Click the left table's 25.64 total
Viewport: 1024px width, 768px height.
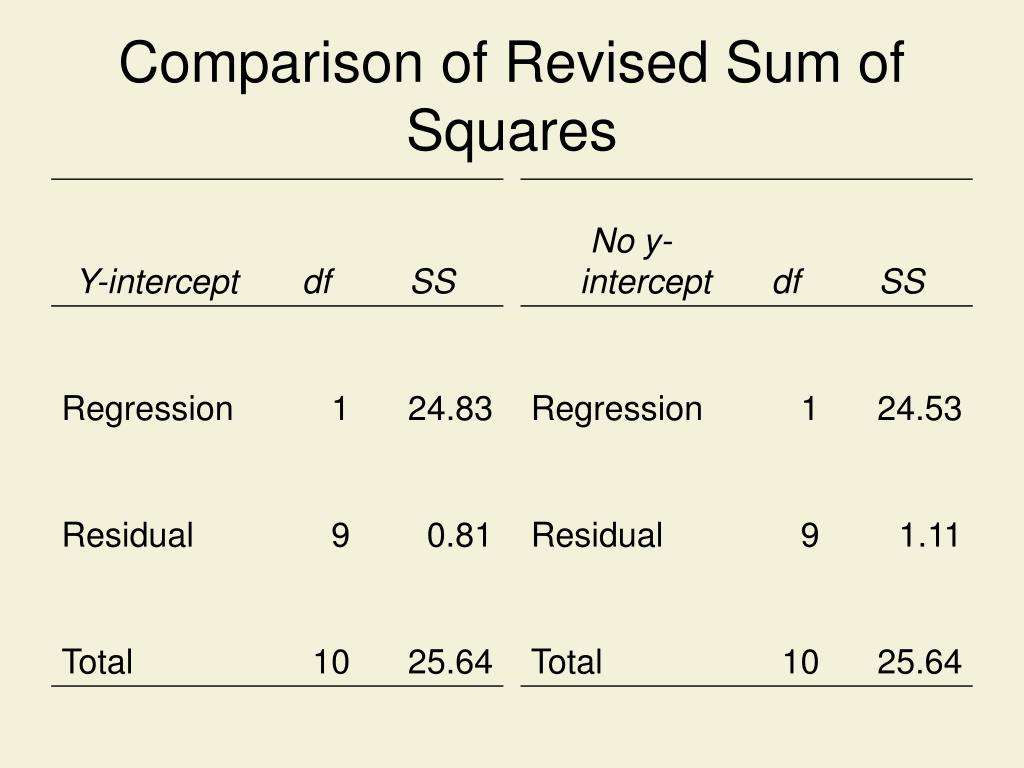[x=450, y=662]
